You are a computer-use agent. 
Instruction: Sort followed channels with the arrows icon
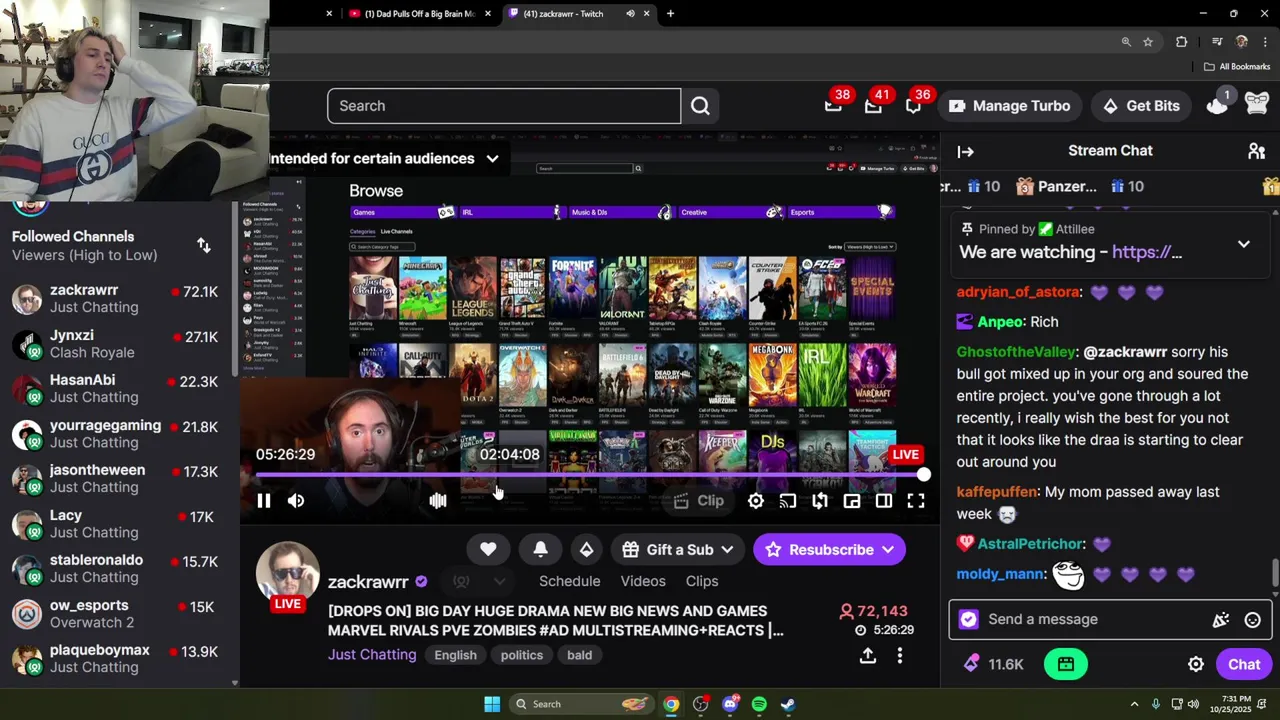204,245
